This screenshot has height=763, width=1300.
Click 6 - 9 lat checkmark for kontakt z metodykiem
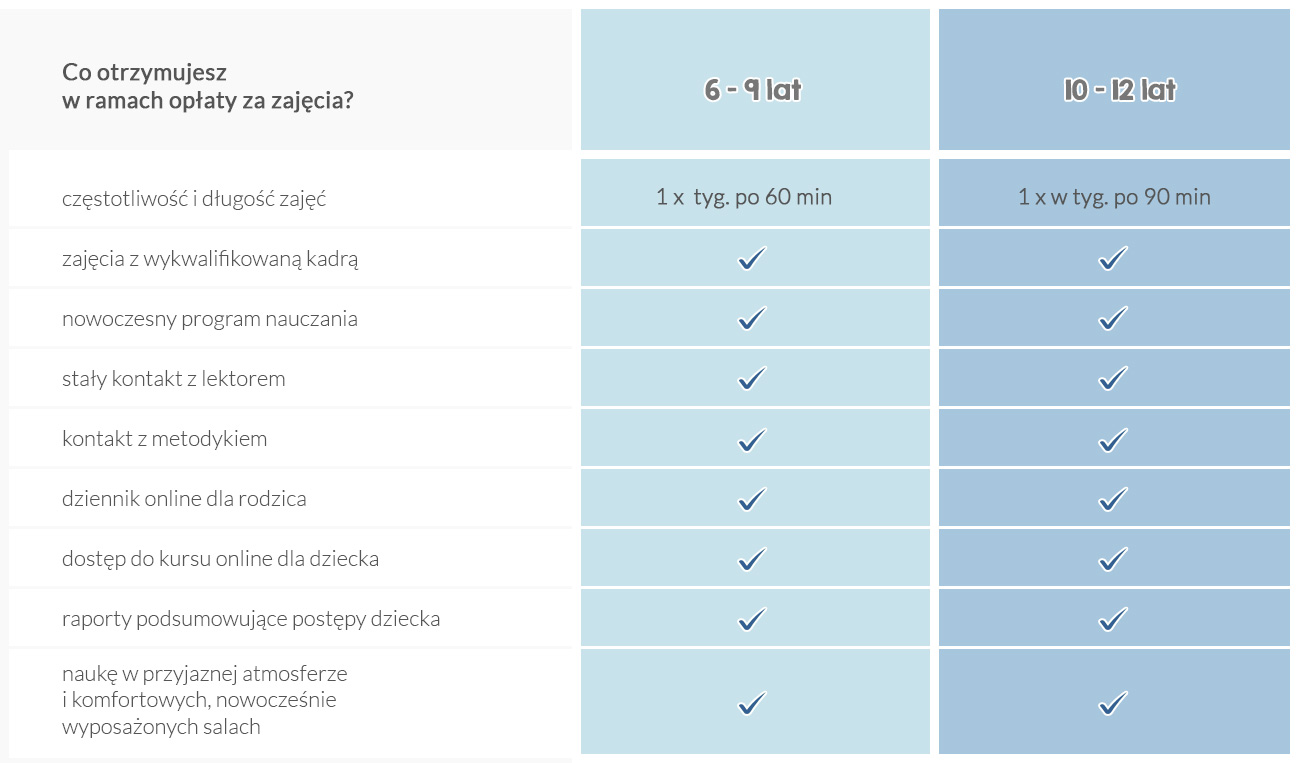pos(752,438)
